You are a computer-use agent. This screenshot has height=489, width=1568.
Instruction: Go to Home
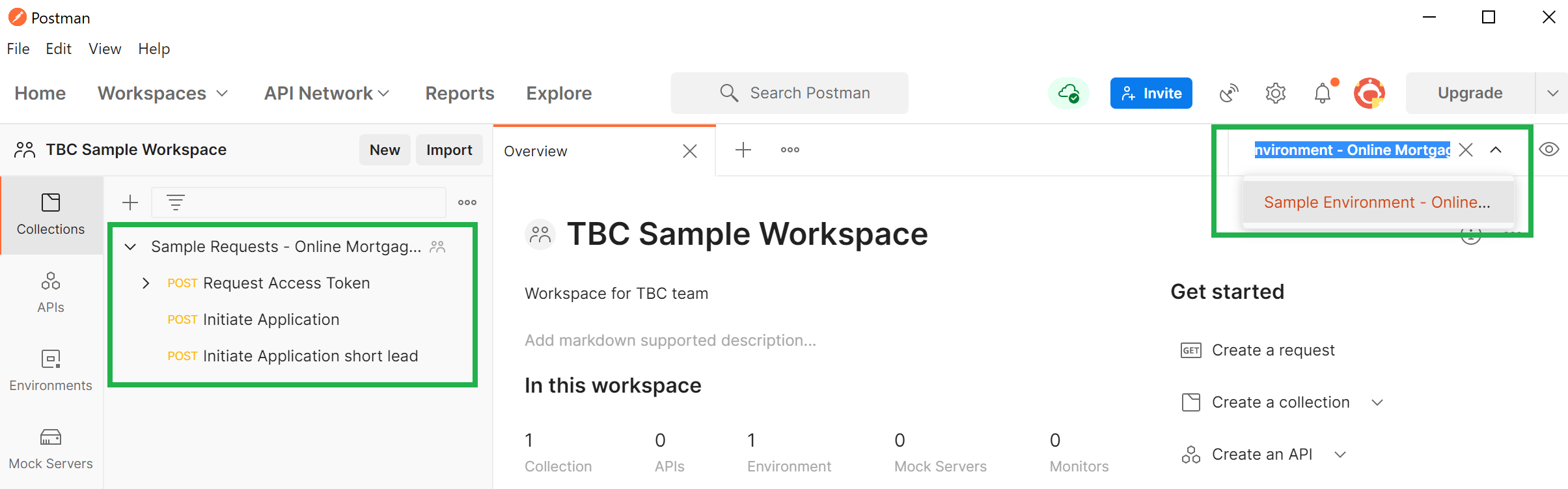(x=40, y=93)
